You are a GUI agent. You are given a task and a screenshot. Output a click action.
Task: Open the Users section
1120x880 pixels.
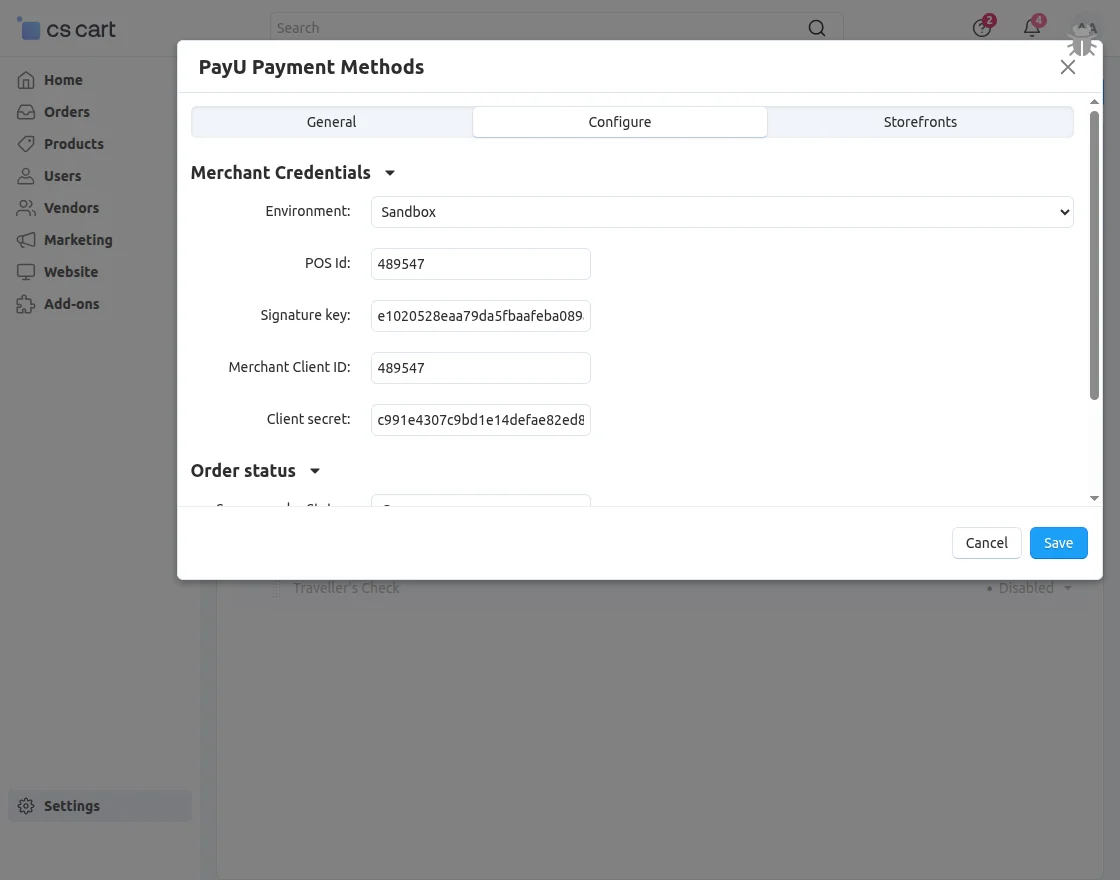[25, 175]
